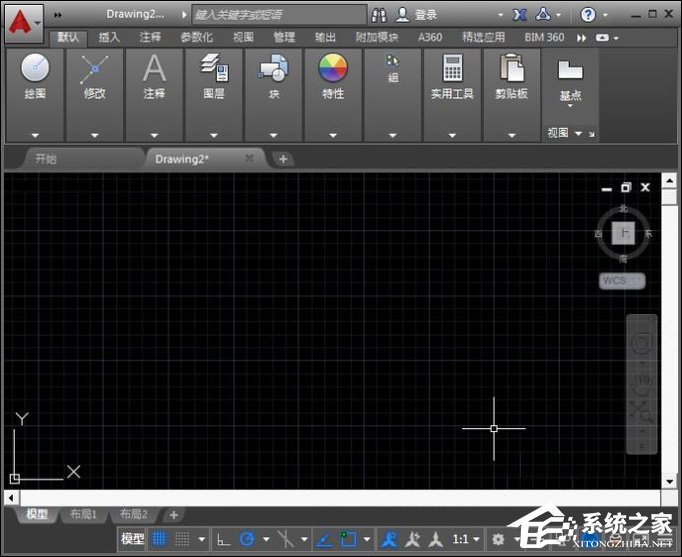
Task: Click the horizontal scrollbar left arrow
Action: coord(11,498)
